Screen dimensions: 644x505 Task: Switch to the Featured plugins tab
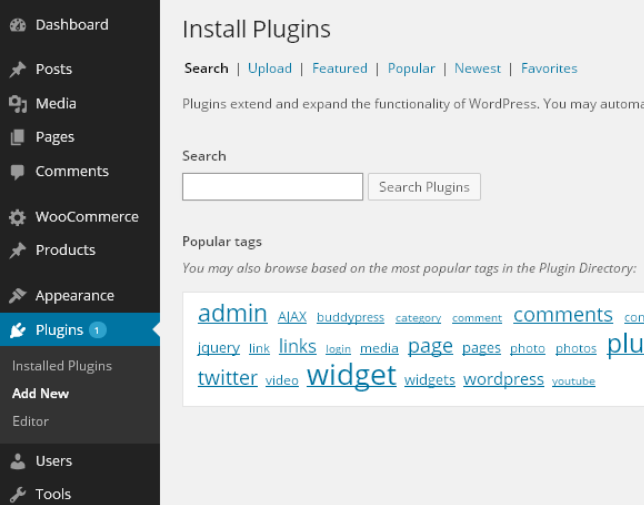[340, 69]
